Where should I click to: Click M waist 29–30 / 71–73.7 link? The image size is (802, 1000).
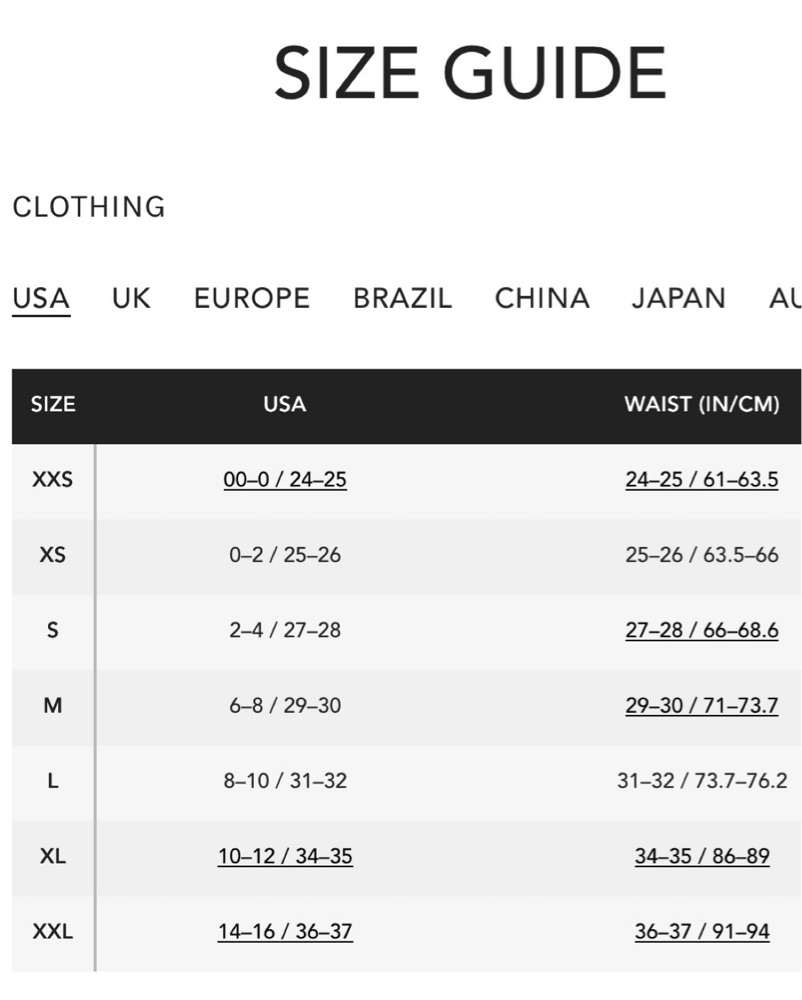(x=702, y=705)
